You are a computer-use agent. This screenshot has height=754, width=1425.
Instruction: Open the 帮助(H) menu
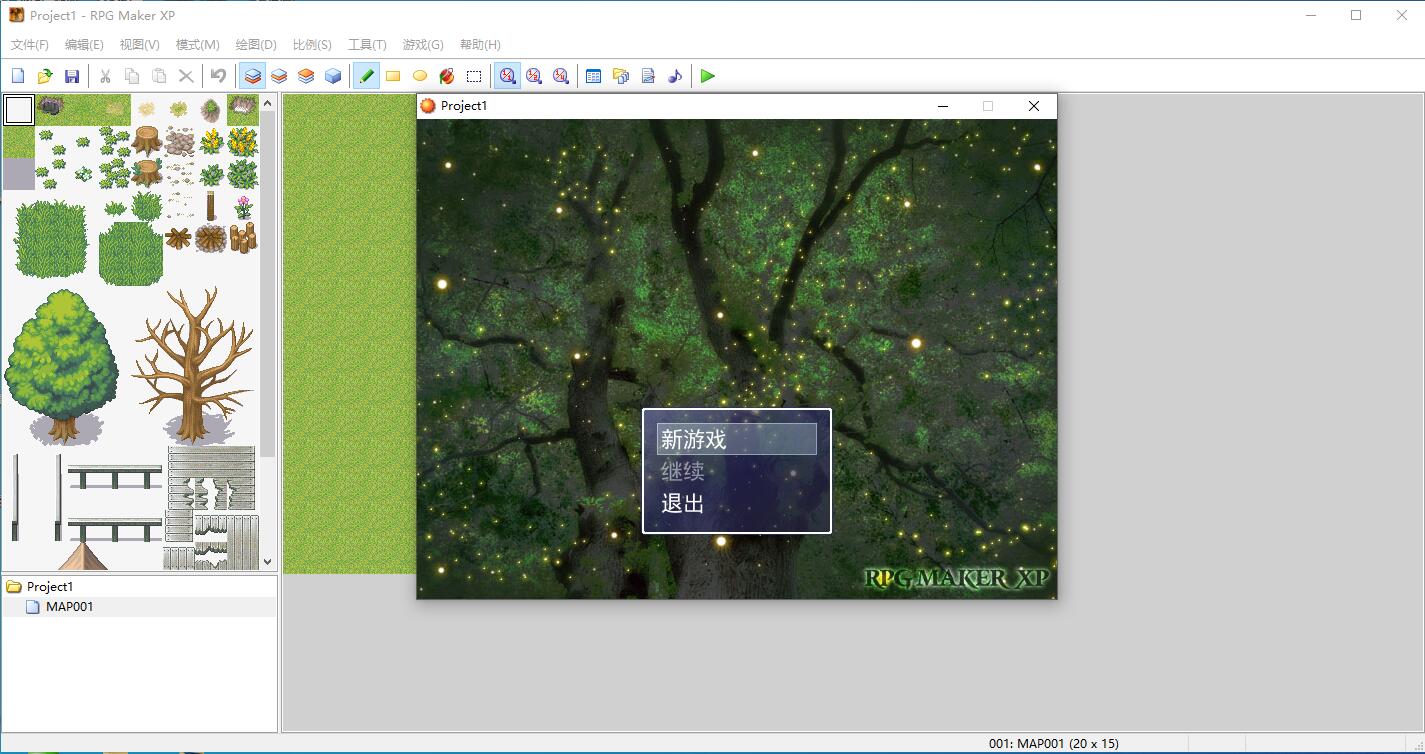(x=480, y=45)
